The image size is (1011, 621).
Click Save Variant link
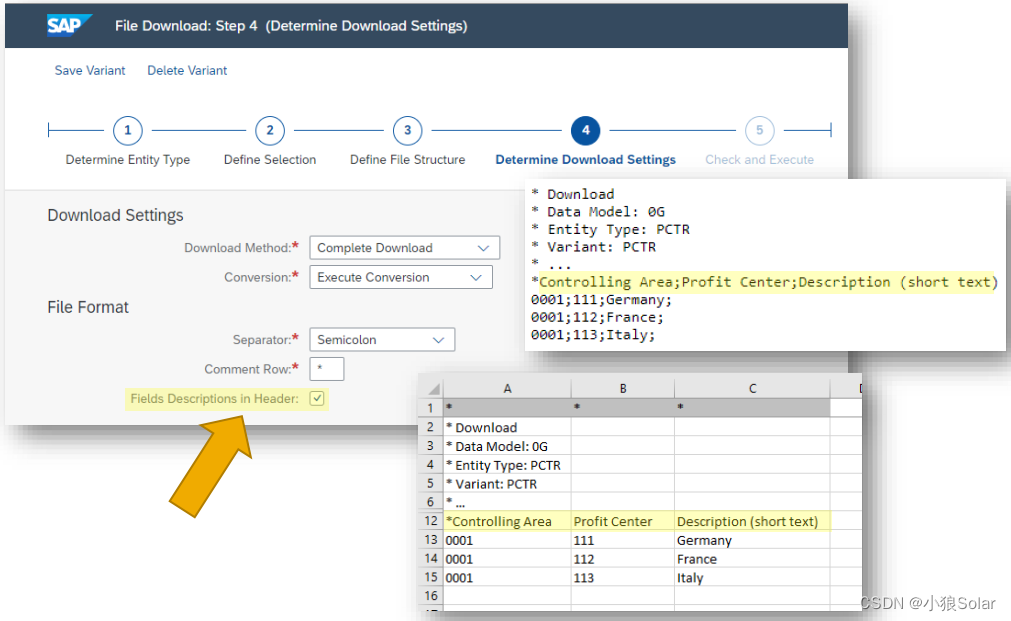[x=90, y=70]
